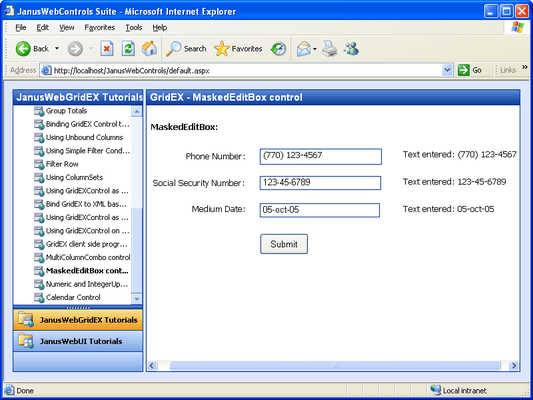Click the JanusWebUI Tutorials folder icon
The height and width of the screenshot is (400, 533).
(26, 341)
